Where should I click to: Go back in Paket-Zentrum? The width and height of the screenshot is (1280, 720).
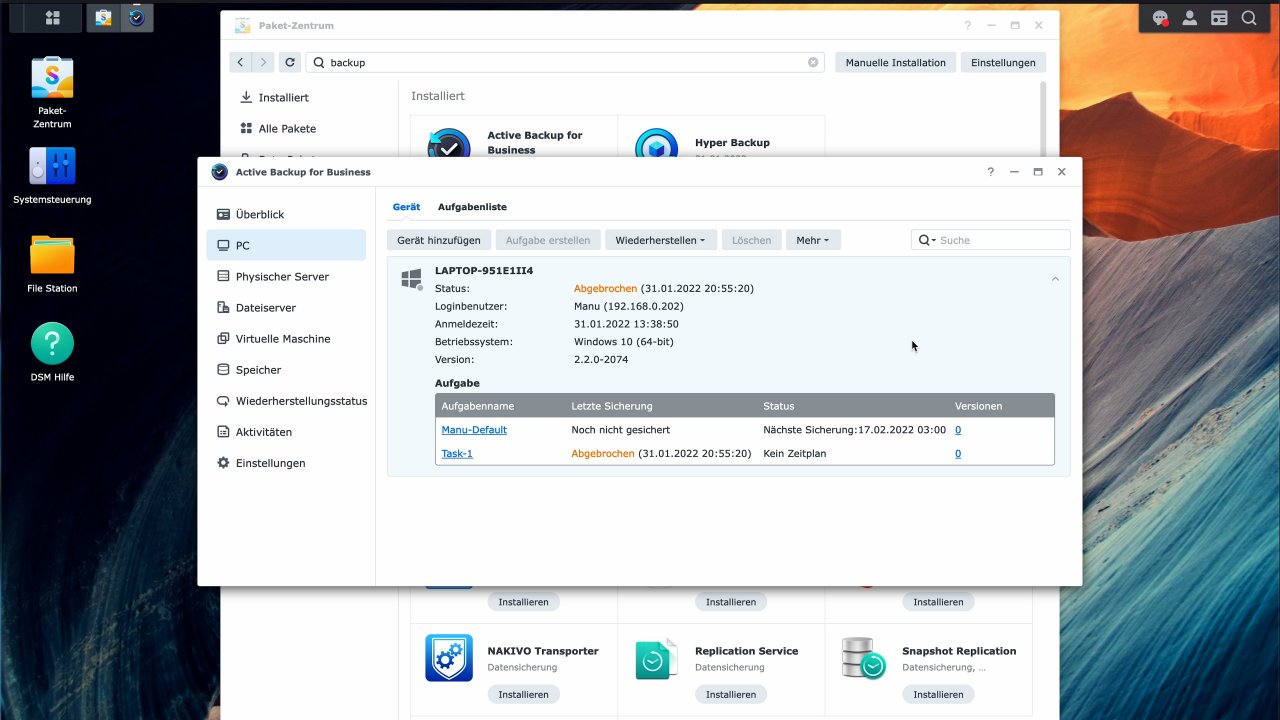tap(240, 62)
